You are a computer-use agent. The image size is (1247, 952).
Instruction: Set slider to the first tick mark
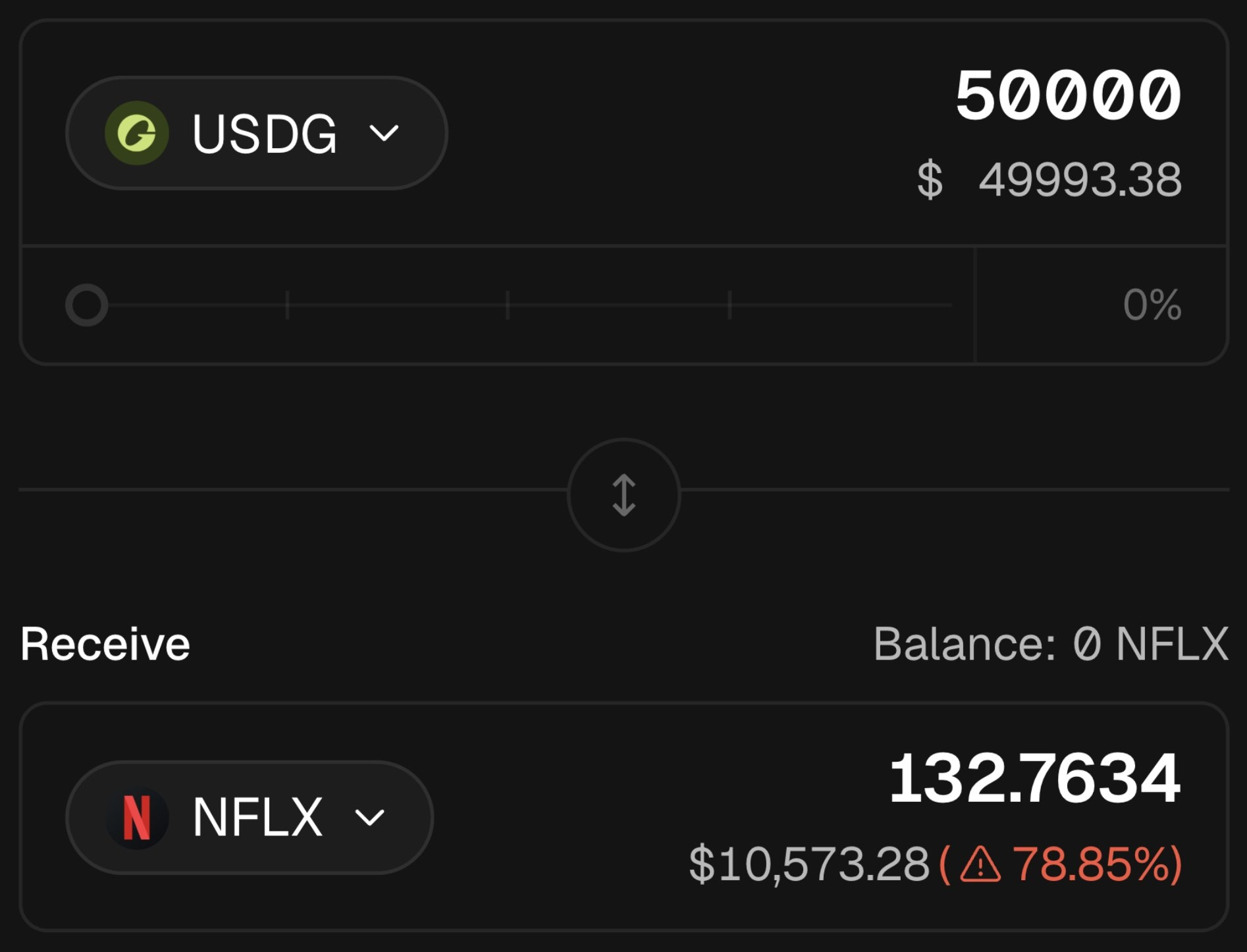point(287,305)
